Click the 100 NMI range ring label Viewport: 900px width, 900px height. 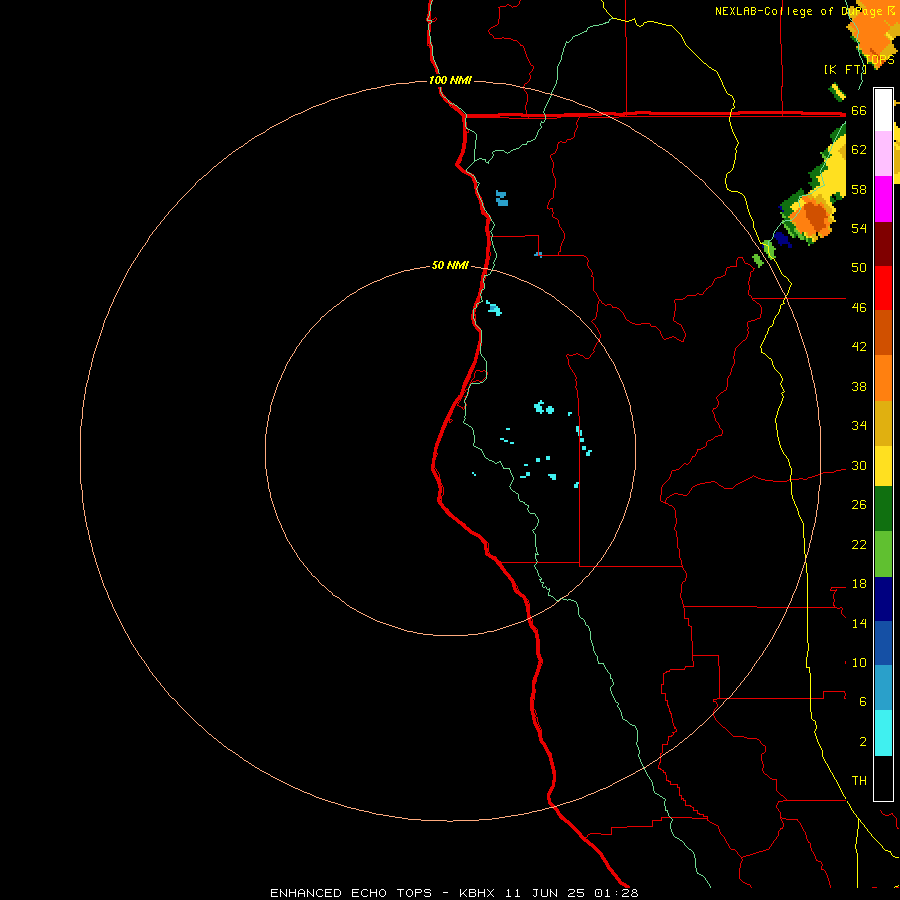[450, 80]
